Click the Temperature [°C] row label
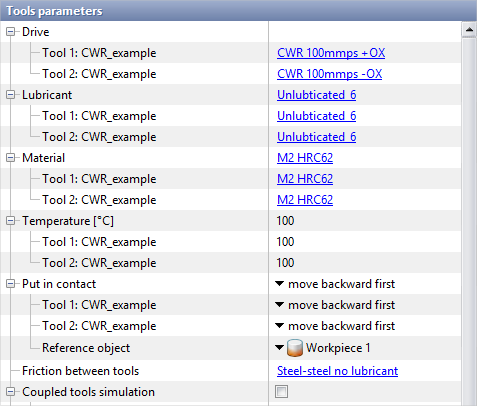The height and width of the screenshot is (406, 477). point(68,221)
